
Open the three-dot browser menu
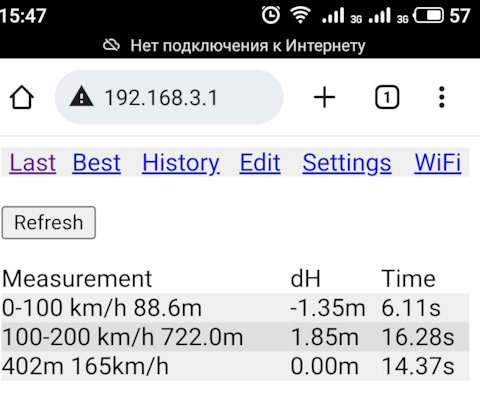(x=442, y=97)
